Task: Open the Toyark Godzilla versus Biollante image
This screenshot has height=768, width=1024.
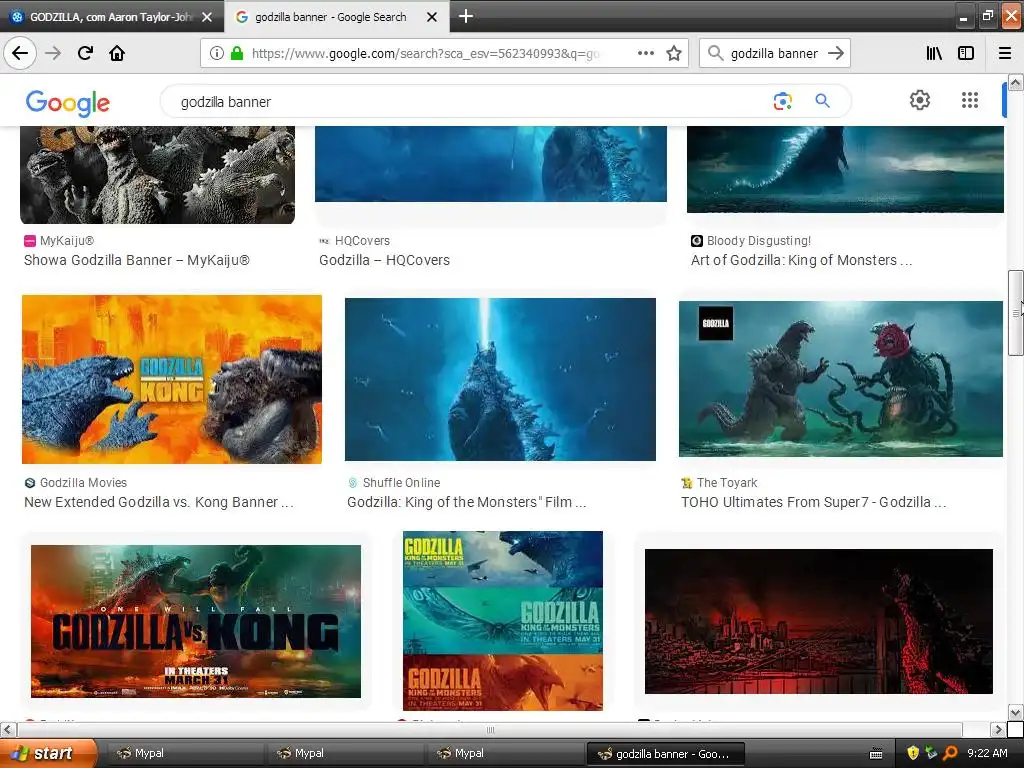Action: (x=840, y=379)
